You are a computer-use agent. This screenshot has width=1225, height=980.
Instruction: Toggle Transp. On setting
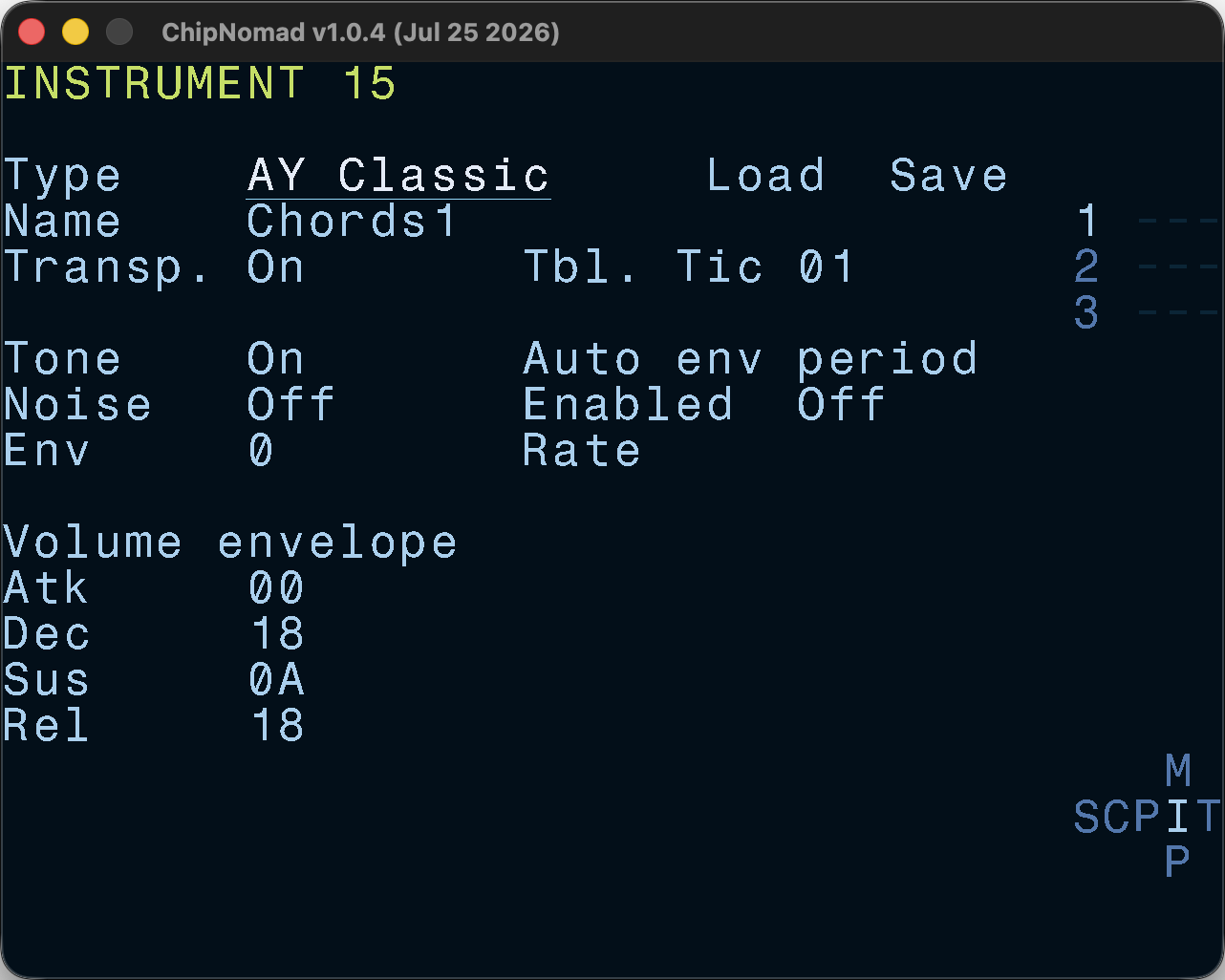(x=276, y=267)
